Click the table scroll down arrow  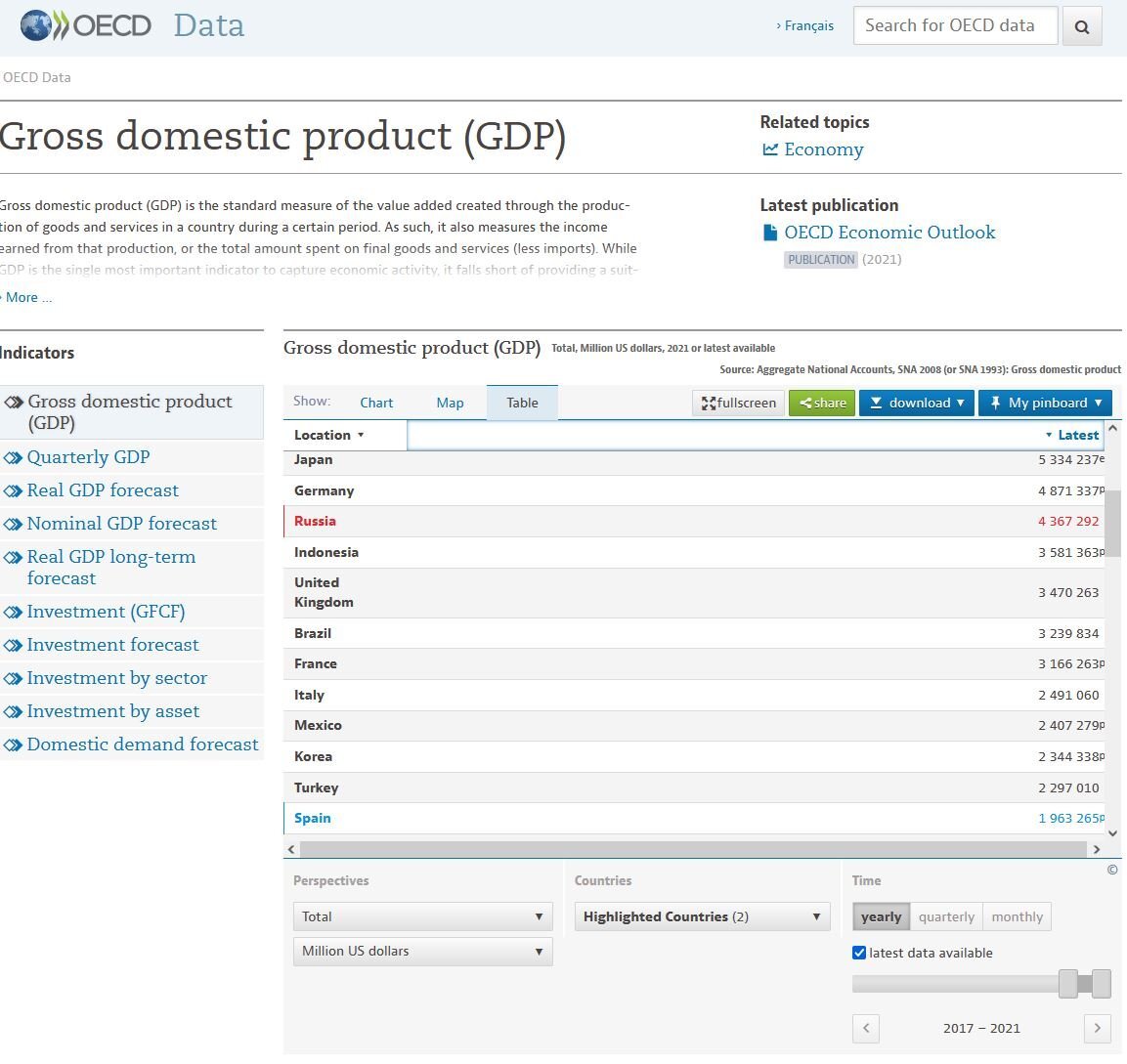(1112, 833)
